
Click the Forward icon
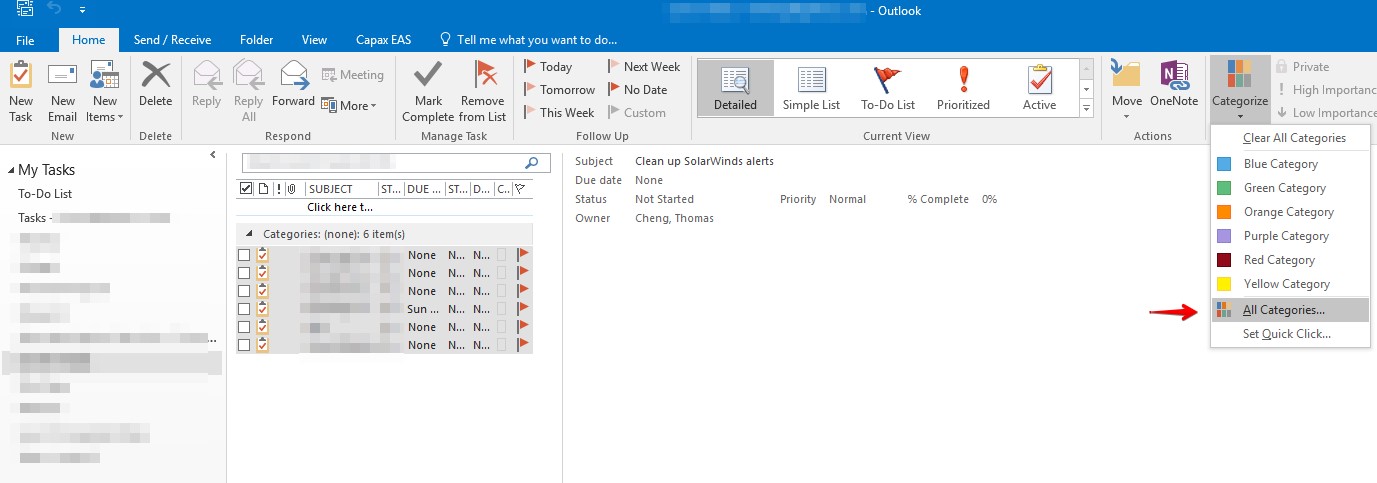(293, 78)
